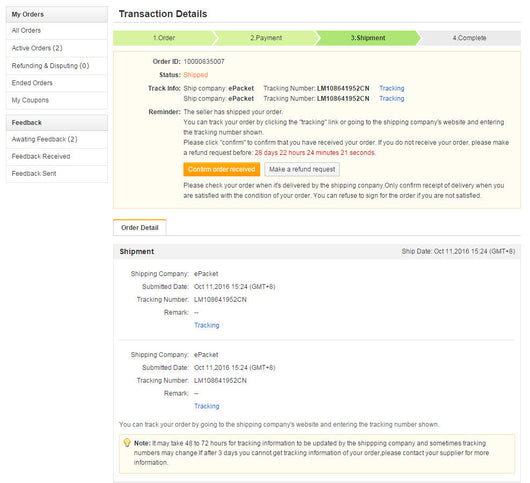530x483 pixels.
Task: Click Tracking link under first shipment
Action: coord(207,325)
